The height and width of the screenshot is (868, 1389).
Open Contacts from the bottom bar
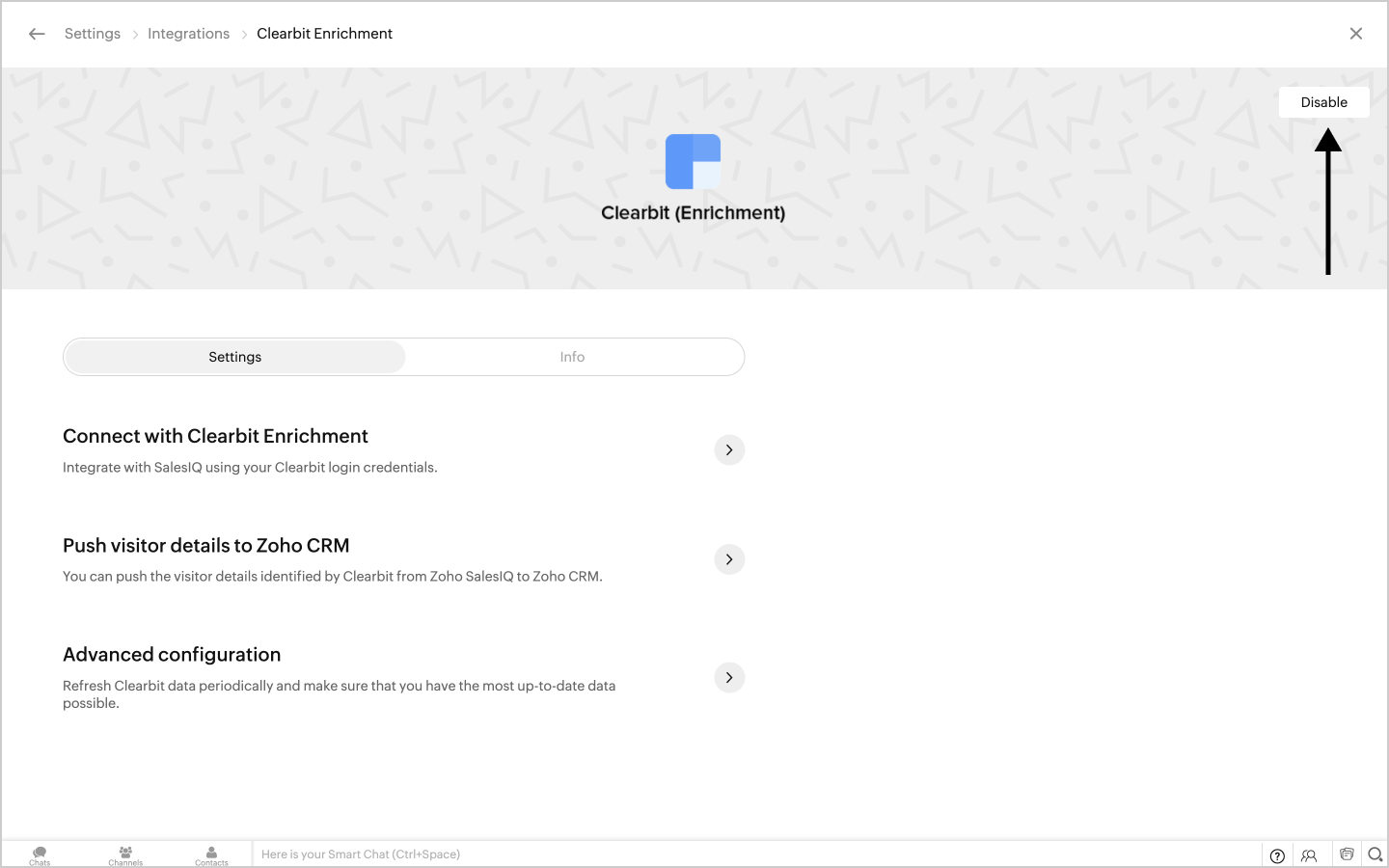[x=211, y=855]
